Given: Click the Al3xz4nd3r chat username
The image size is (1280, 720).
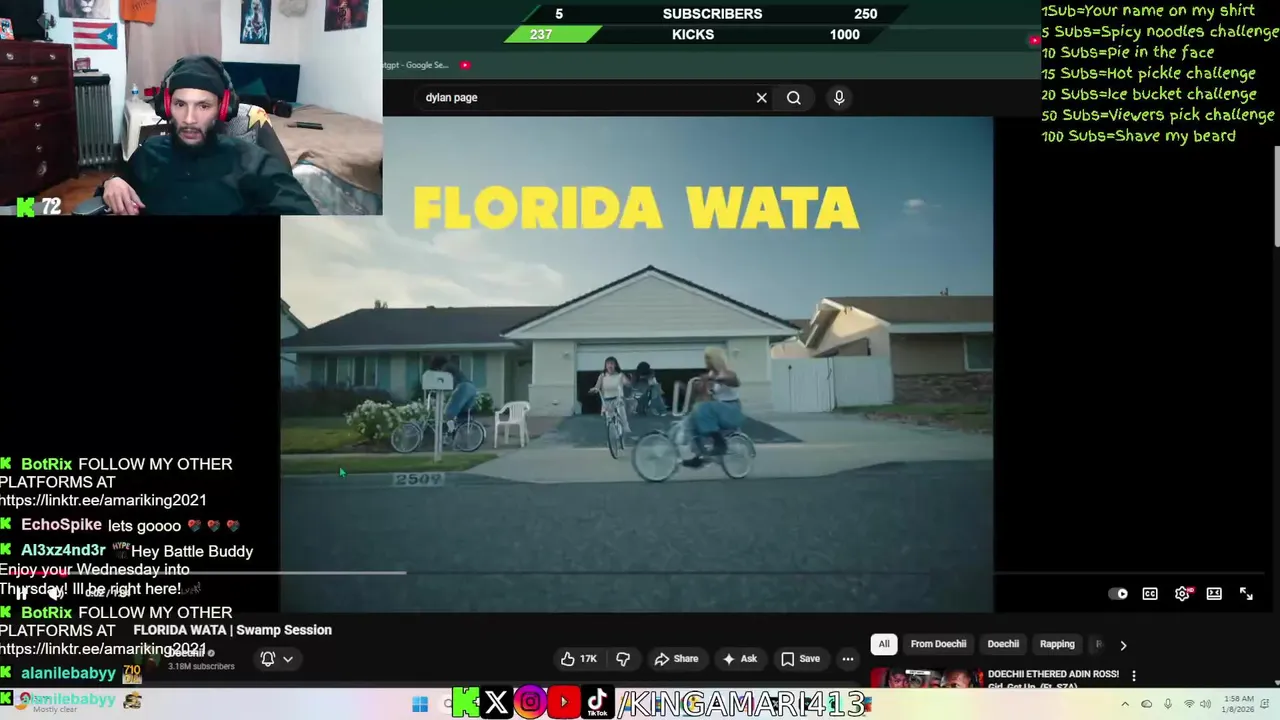Looking at the screenshot, I should (63, 550).
